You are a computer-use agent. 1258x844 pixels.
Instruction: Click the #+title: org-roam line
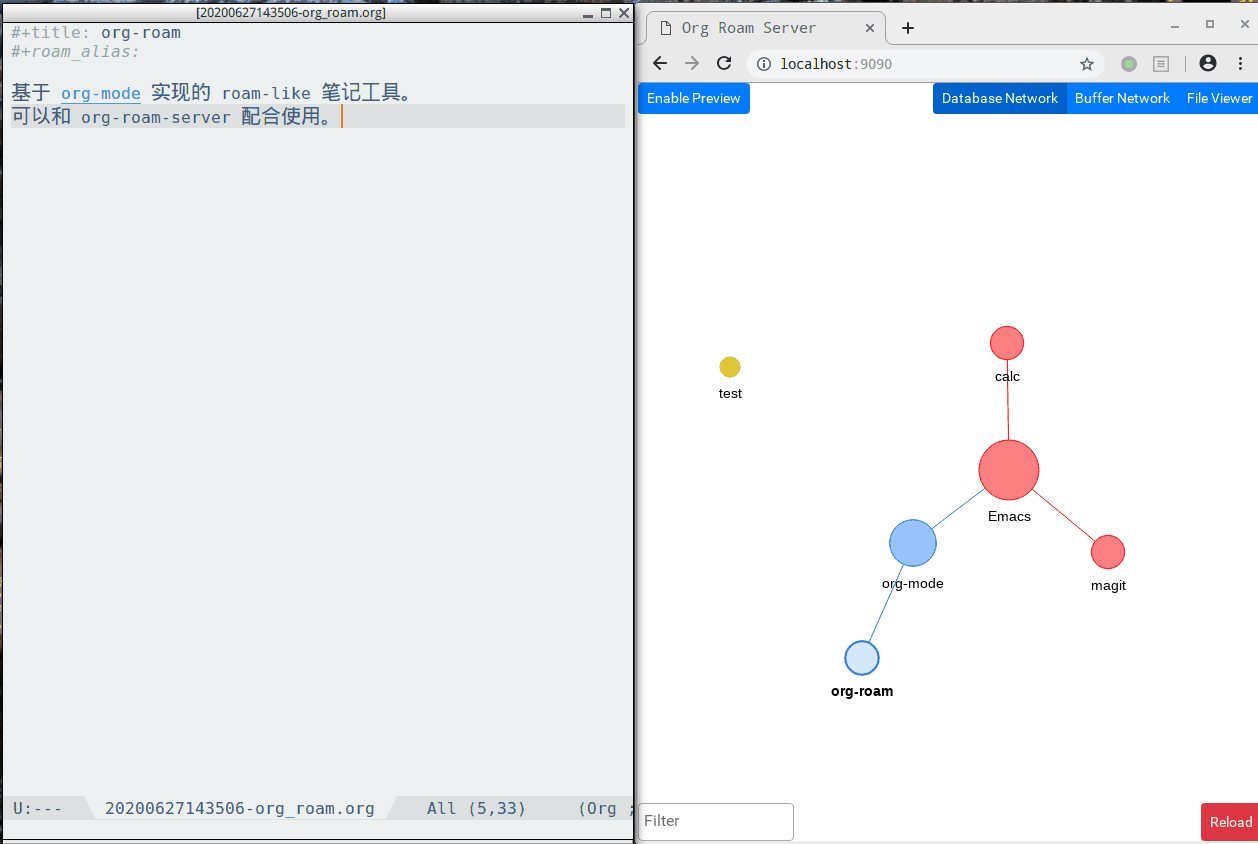point(96,32)
